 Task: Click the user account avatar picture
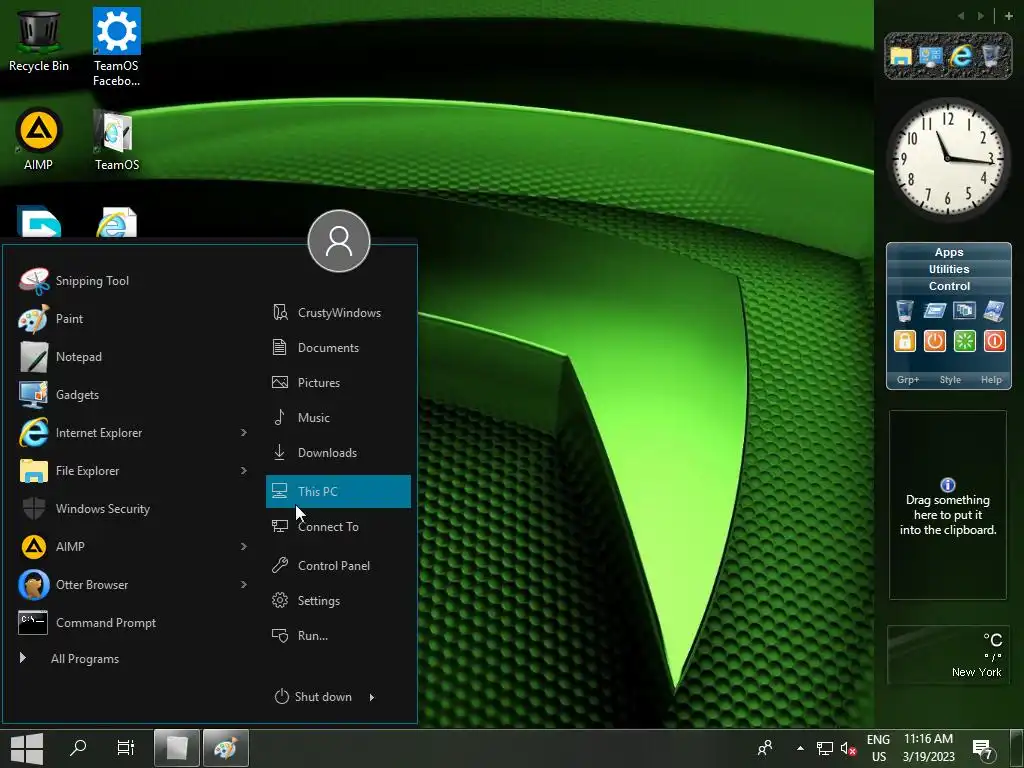(339, 241)
